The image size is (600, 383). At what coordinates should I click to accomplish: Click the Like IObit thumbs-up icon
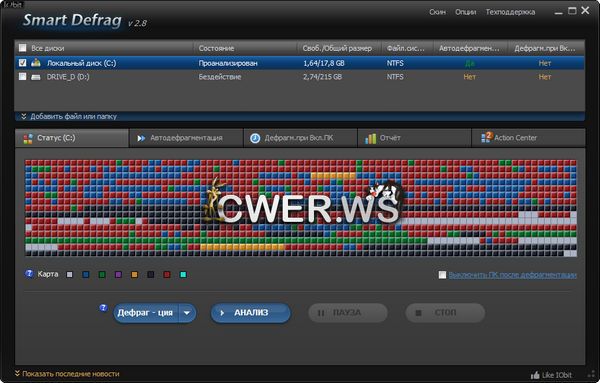pos(535,375)
